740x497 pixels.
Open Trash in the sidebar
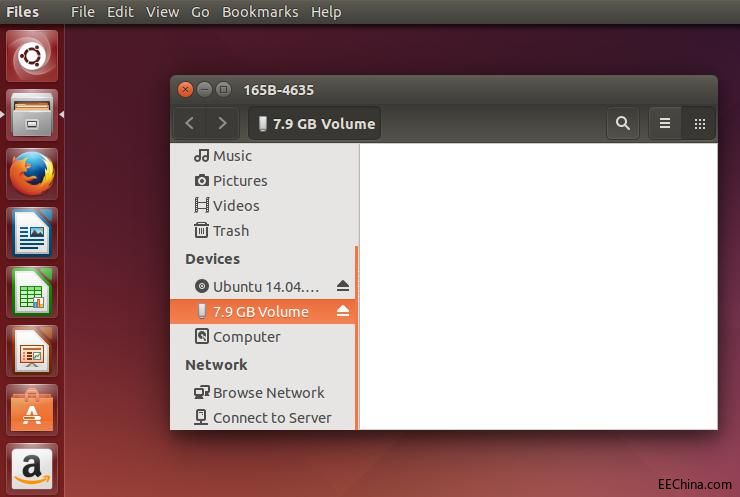click(262, 230)
